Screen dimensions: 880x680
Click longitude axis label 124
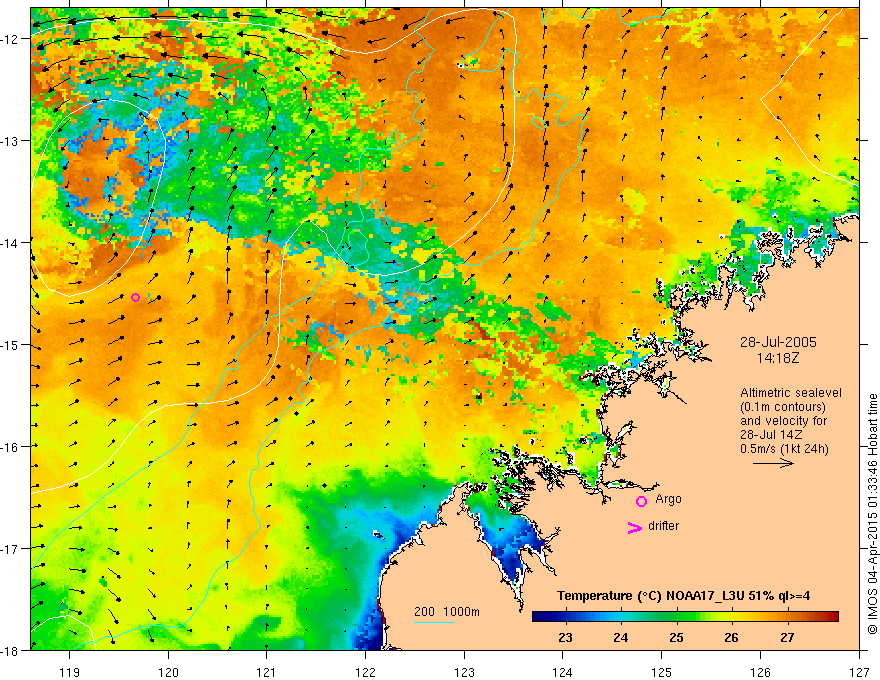pyautogui.click(x=563, y=672)
